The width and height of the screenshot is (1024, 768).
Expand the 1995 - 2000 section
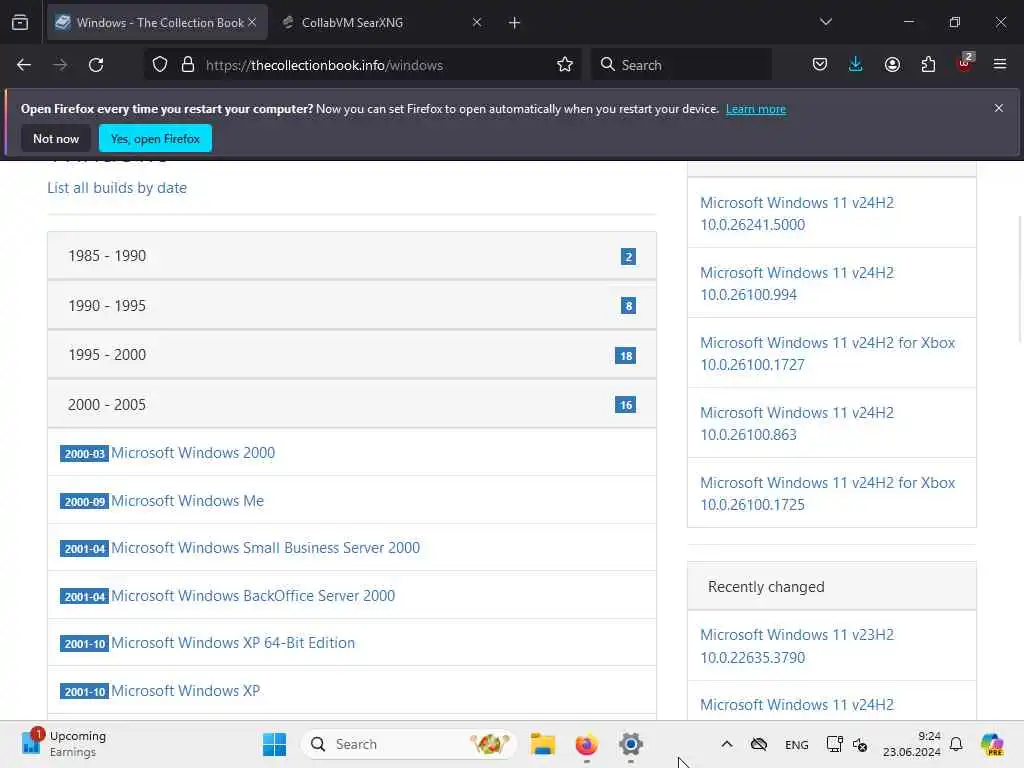(351, 355)
